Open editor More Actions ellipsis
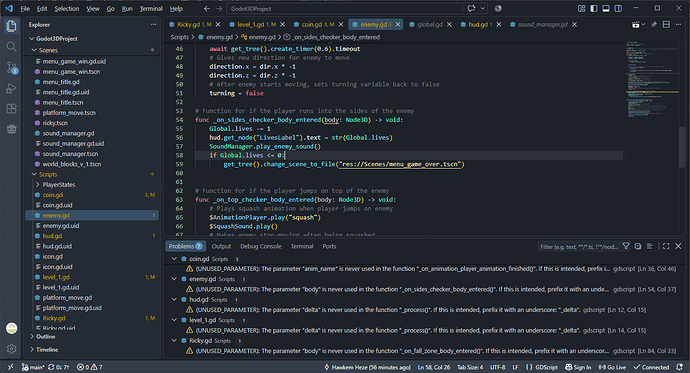Image resolution: width=690 pixels, height=373 pixels. (x=679, y=25)
